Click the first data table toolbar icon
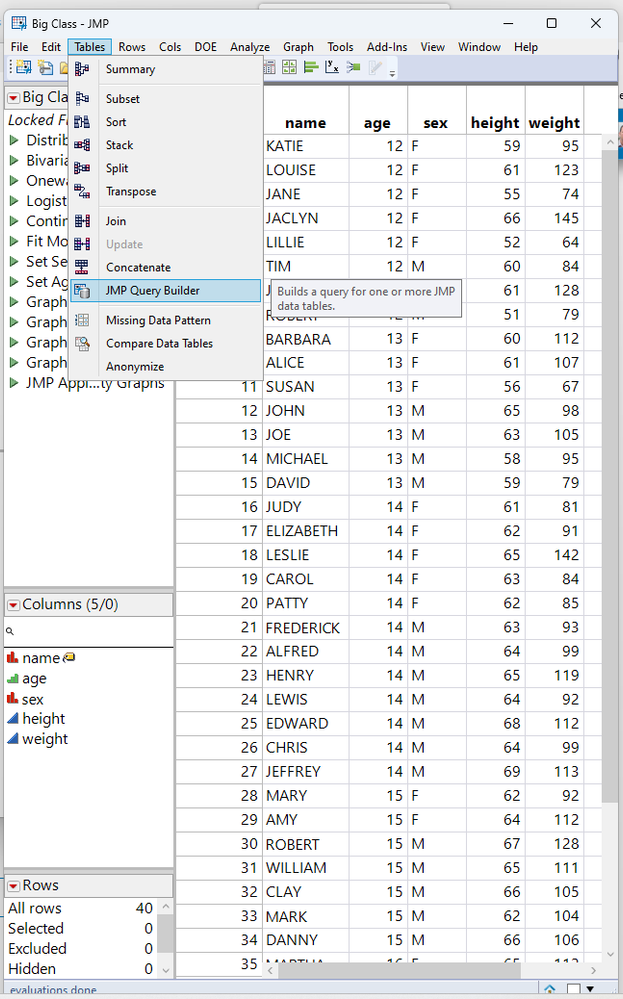This screenshot has height=999, width=623. 24,68
